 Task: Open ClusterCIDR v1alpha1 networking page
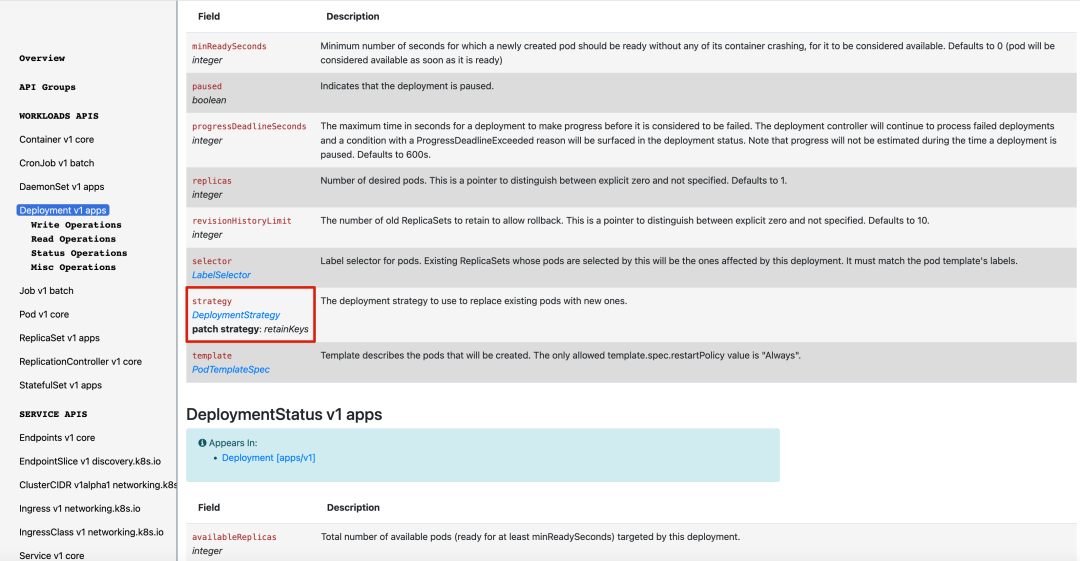click(x=98, y=485)
